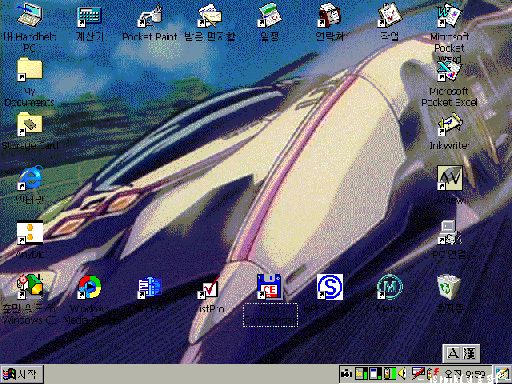Open the 연락처 contacts shortcut

[x=330, y=15]
